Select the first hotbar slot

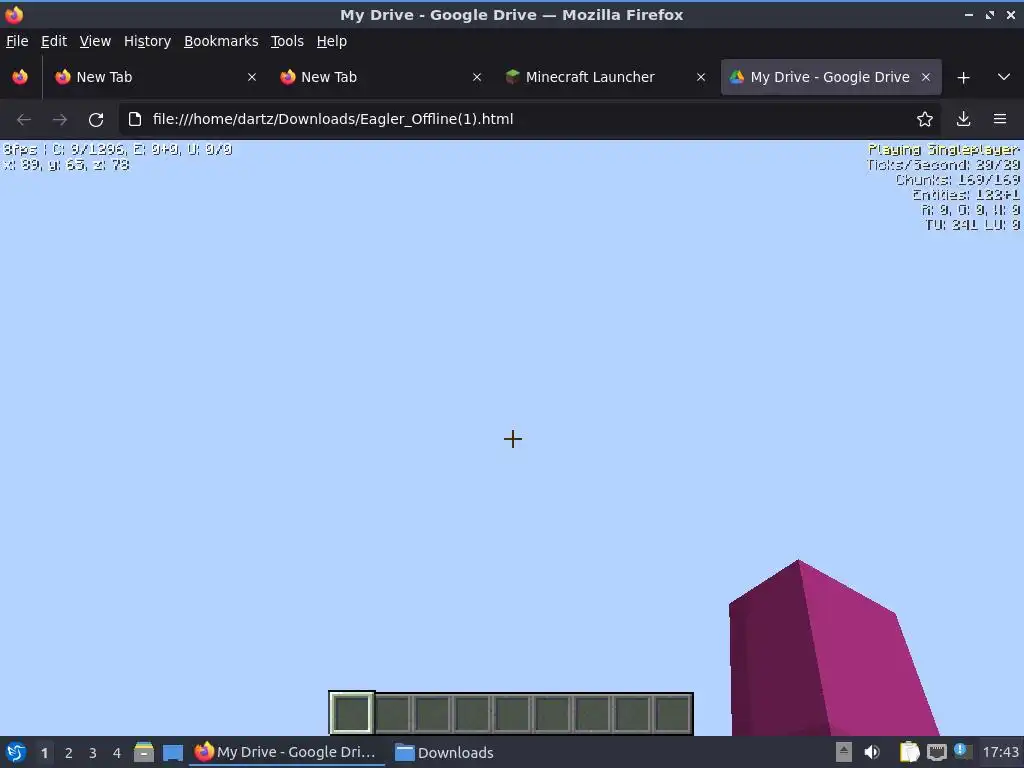point(351,713)
